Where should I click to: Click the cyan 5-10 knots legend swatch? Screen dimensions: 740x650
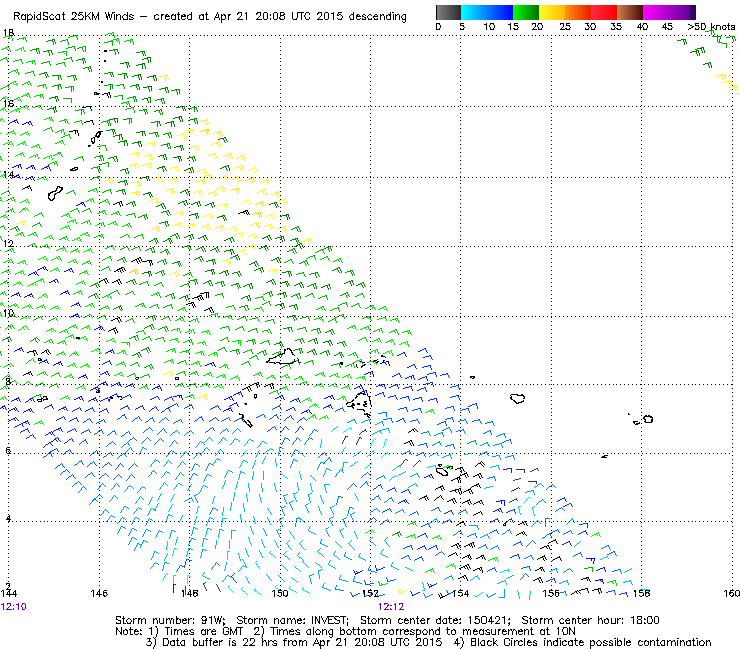(474, 12)
